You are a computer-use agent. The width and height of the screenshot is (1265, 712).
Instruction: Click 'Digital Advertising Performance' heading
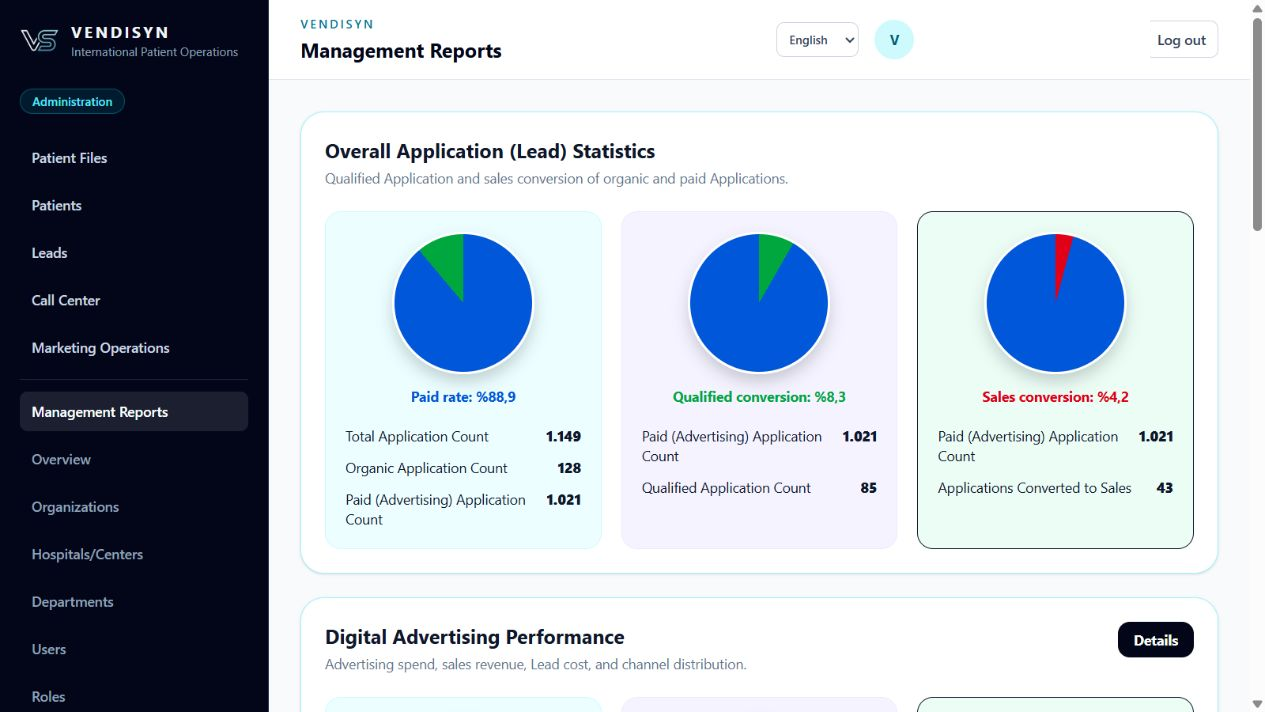pos(474,637)
